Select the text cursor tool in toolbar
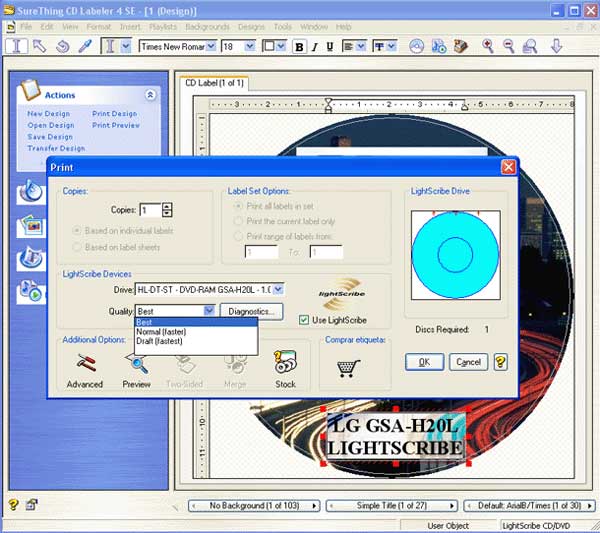The image size is (600, 533). tap(16, 47)
